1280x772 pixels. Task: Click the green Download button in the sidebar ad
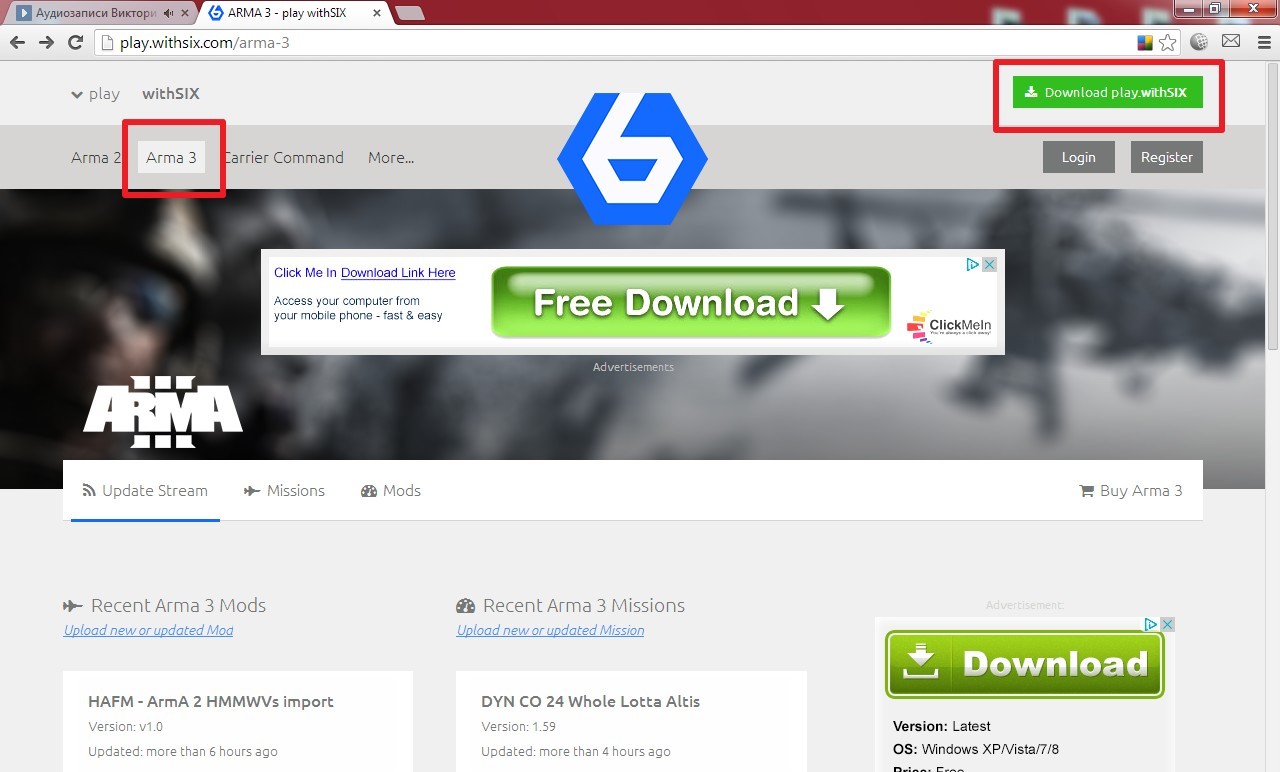pos(1025,664)
